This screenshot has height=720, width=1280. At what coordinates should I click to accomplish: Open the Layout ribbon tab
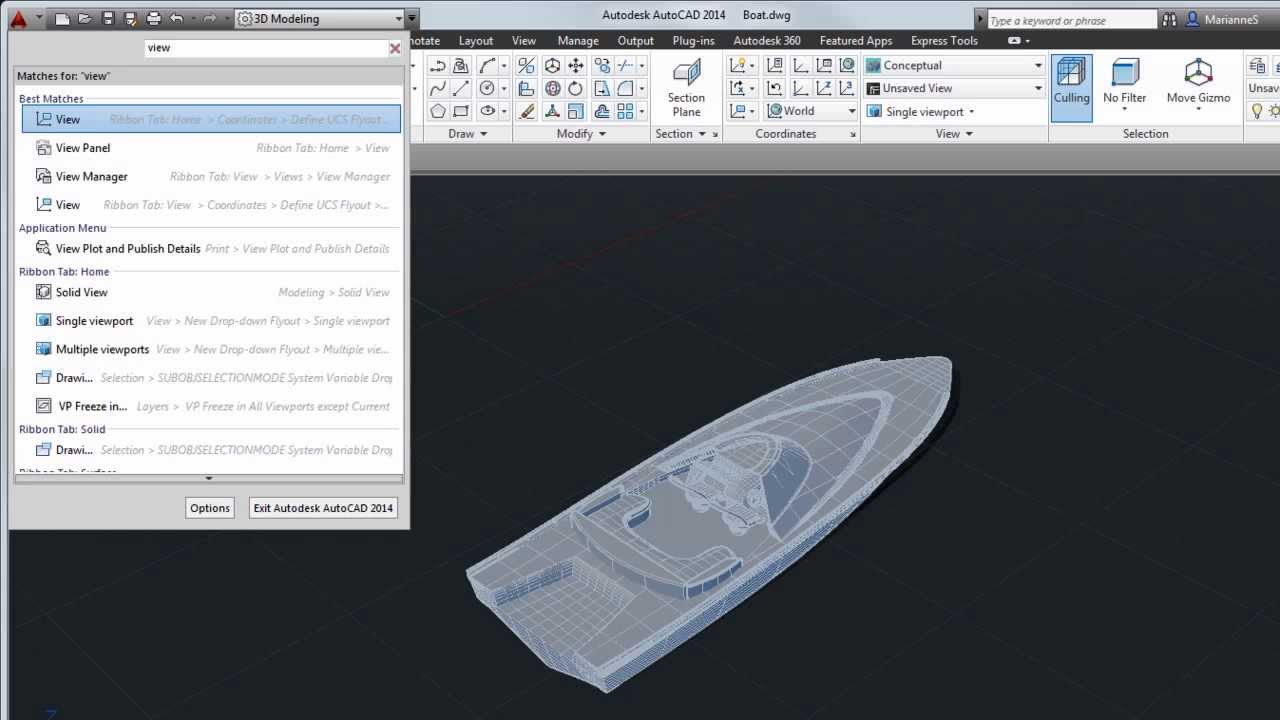point(476,41)
